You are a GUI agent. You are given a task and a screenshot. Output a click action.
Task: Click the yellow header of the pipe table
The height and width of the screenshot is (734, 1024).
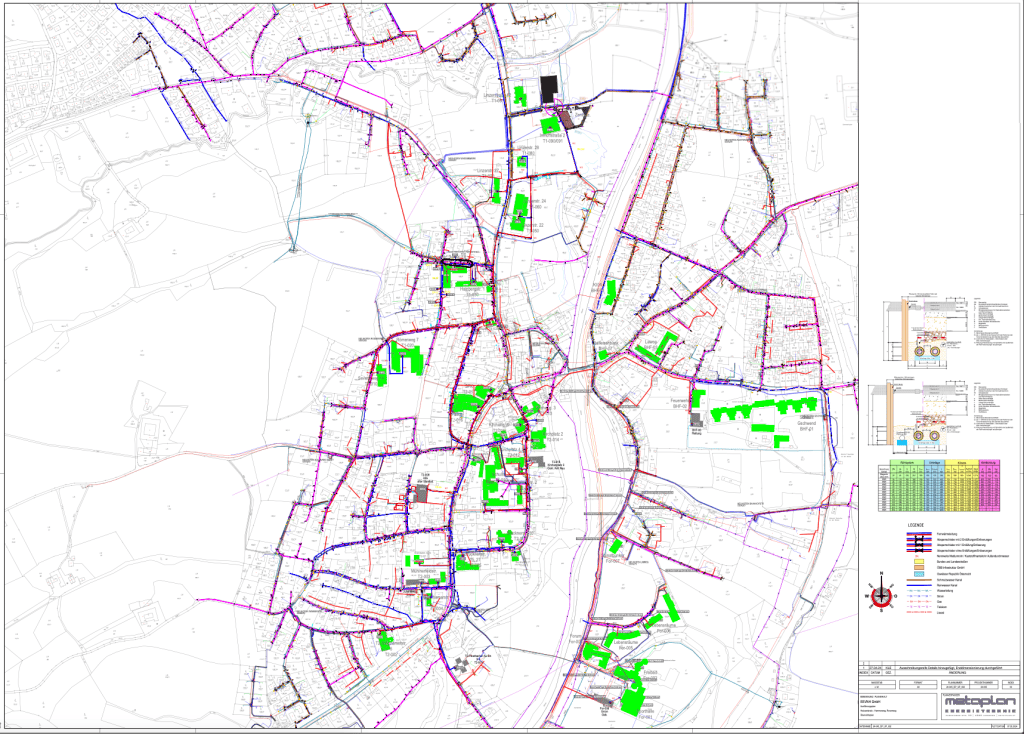coord(962,462)
